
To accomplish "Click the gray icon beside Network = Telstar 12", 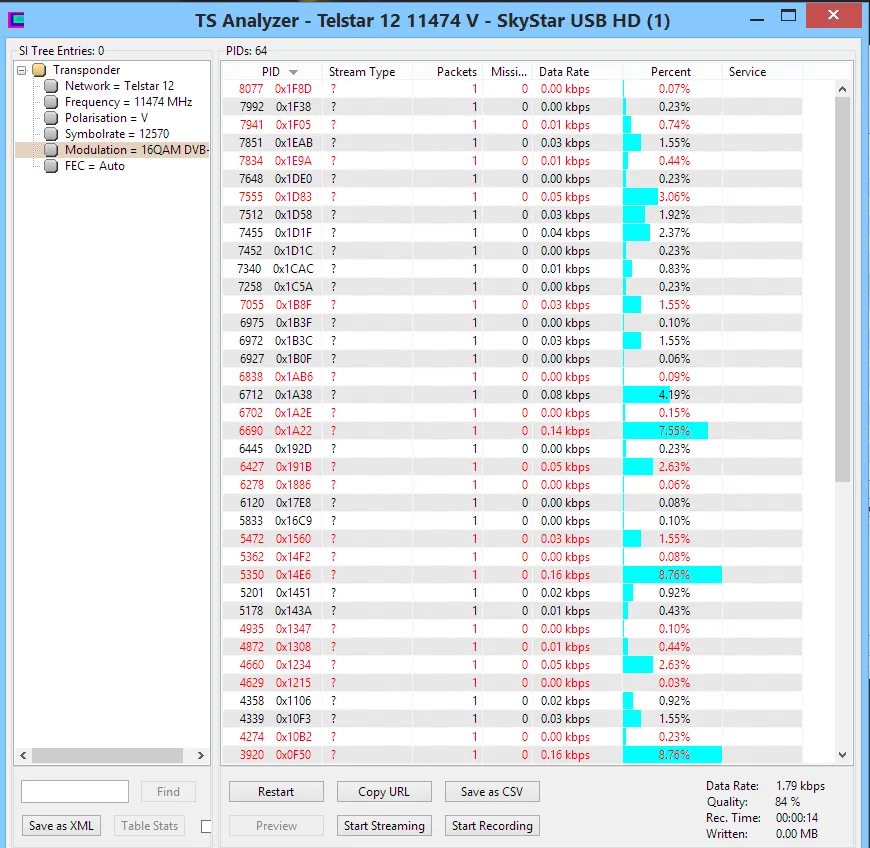I will click(x=51, y=86).
